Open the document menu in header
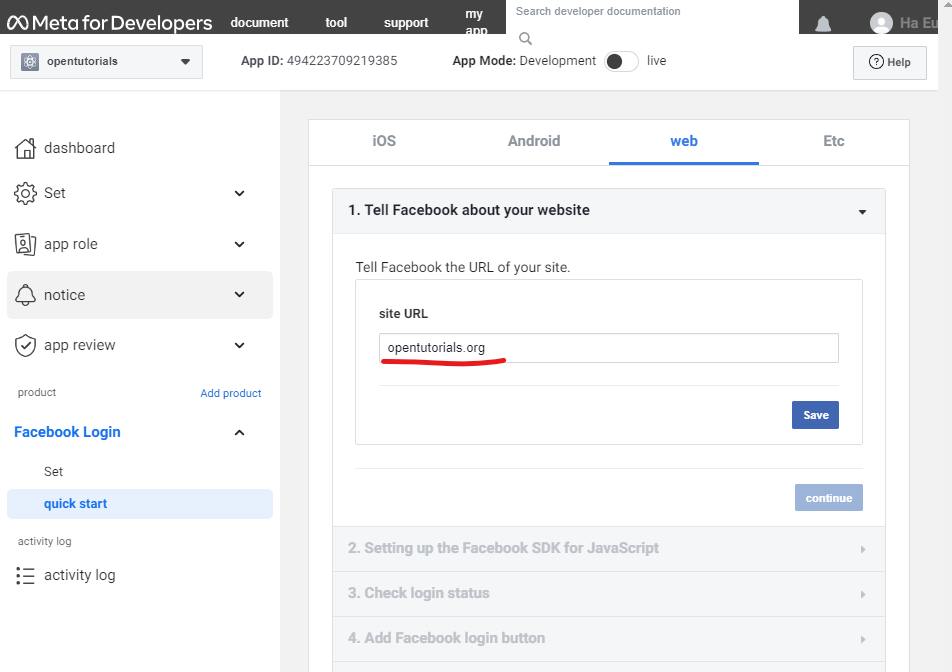Screen dimensions: 952x672 (259, 23)
